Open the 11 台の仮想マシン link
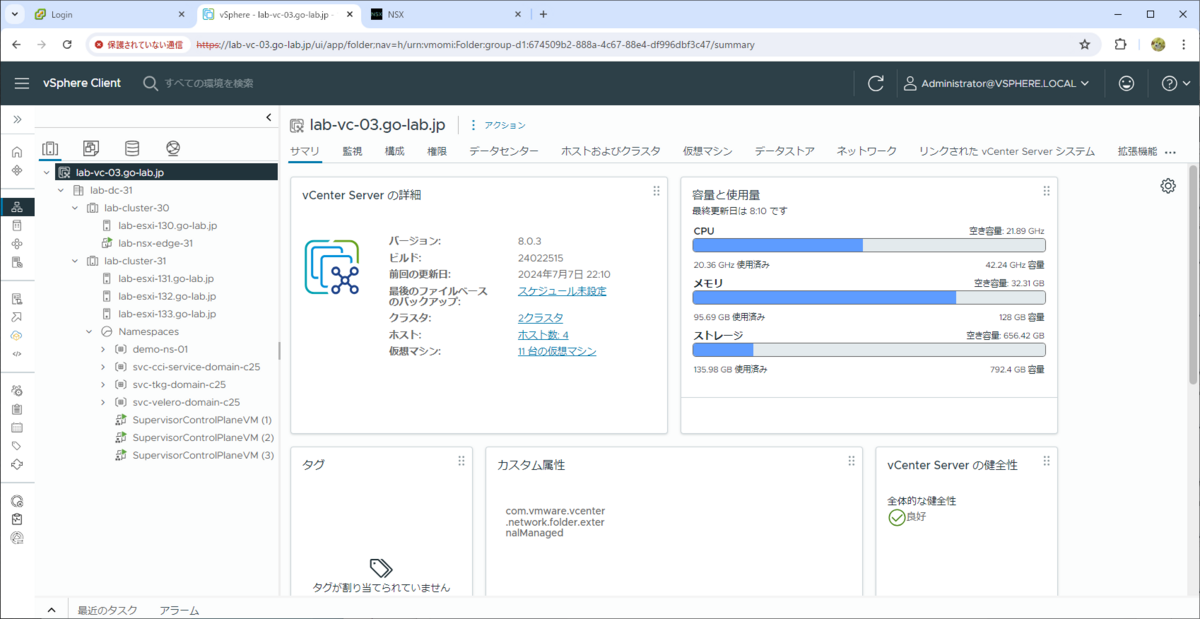1200x619 pixels. 557,352
